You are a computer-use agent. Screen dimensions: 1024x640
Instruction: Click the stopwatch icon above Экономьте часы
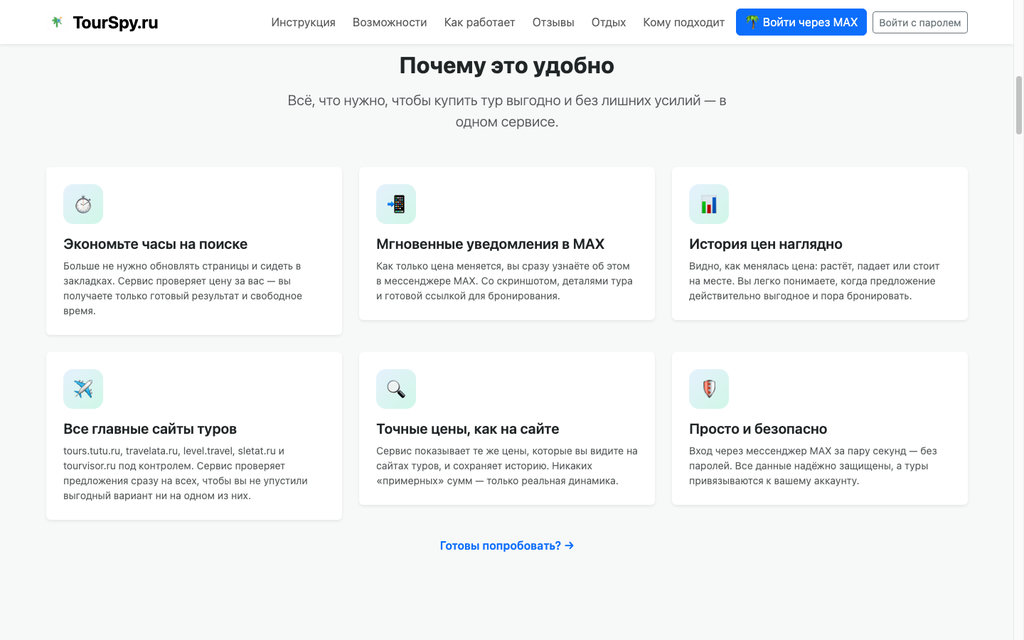[x=83, y=204]
